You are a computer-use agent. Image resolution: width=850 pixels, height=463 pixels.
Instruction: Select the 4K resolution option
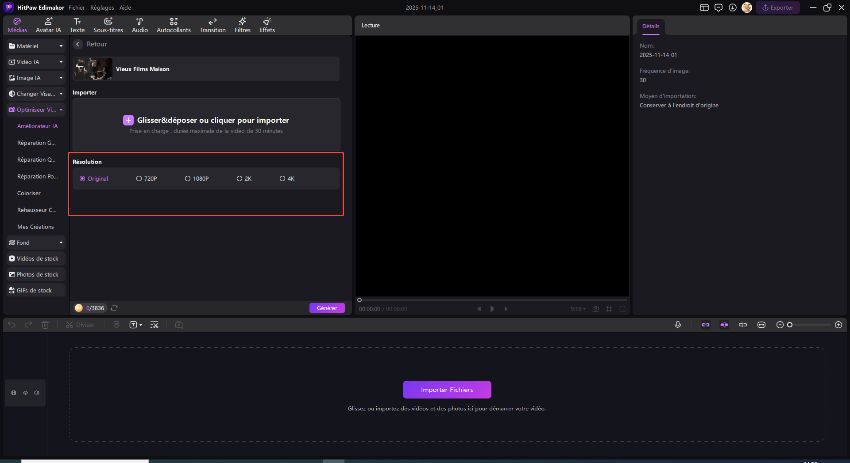(287, 178)
